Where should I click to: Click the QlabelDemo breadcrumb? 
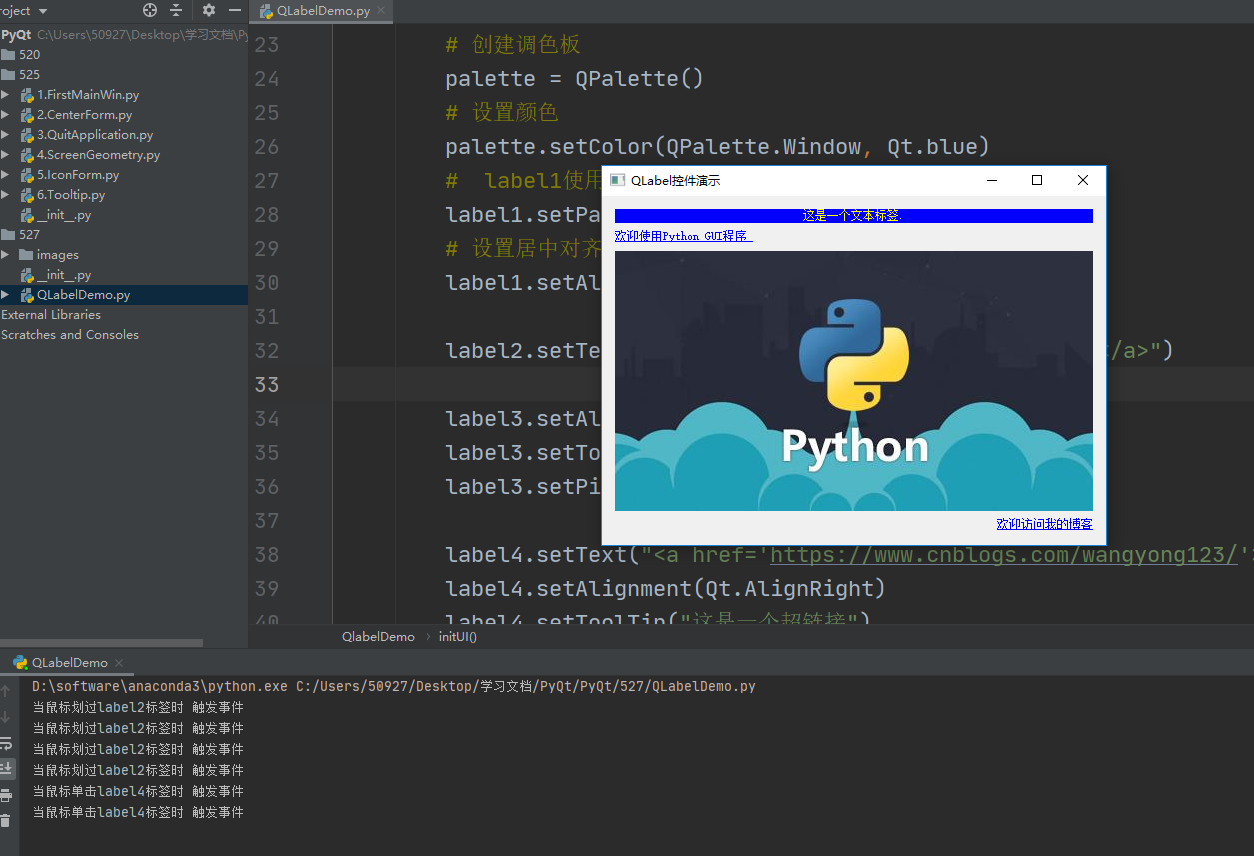point(378,637)
